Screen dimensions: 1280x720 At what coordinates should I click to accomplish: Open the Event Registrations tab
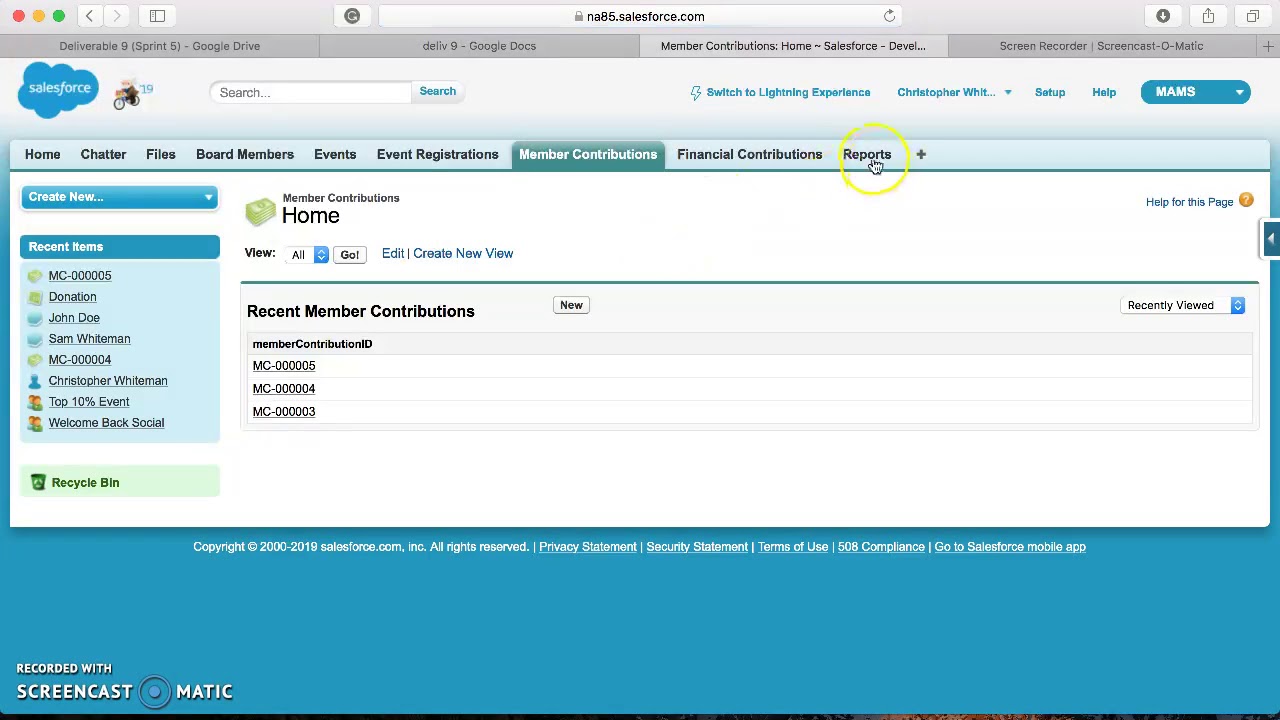pos(437,155)
